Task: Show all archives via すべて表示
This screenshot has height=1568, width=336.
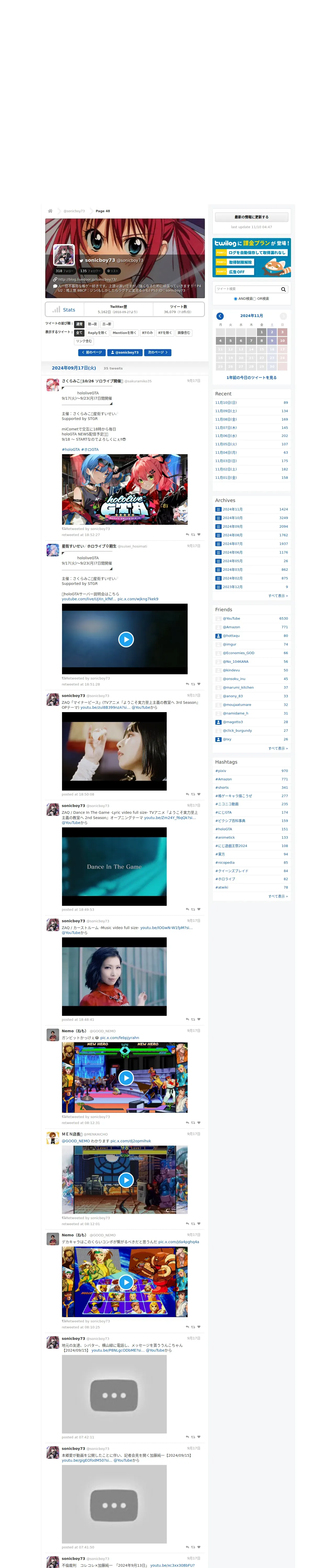Action: [x=278, y=596]
